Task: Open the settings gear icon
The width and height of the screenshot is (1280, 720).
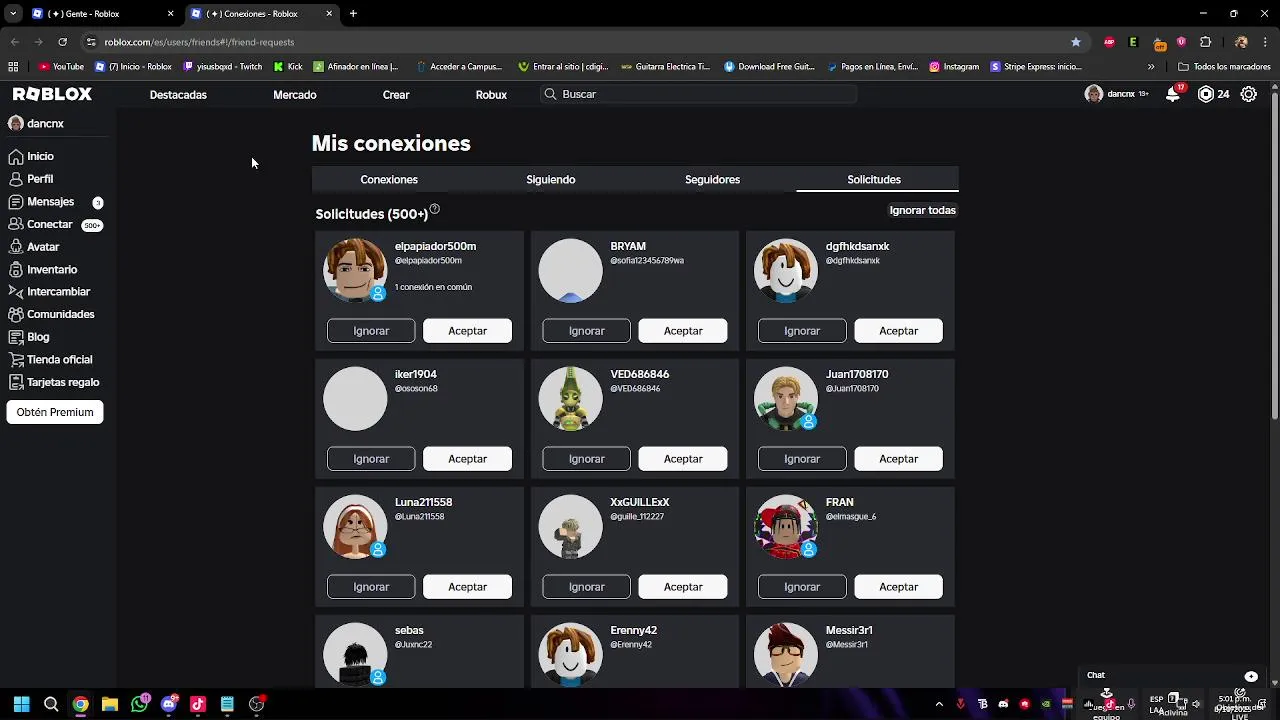Action: 1249,94
